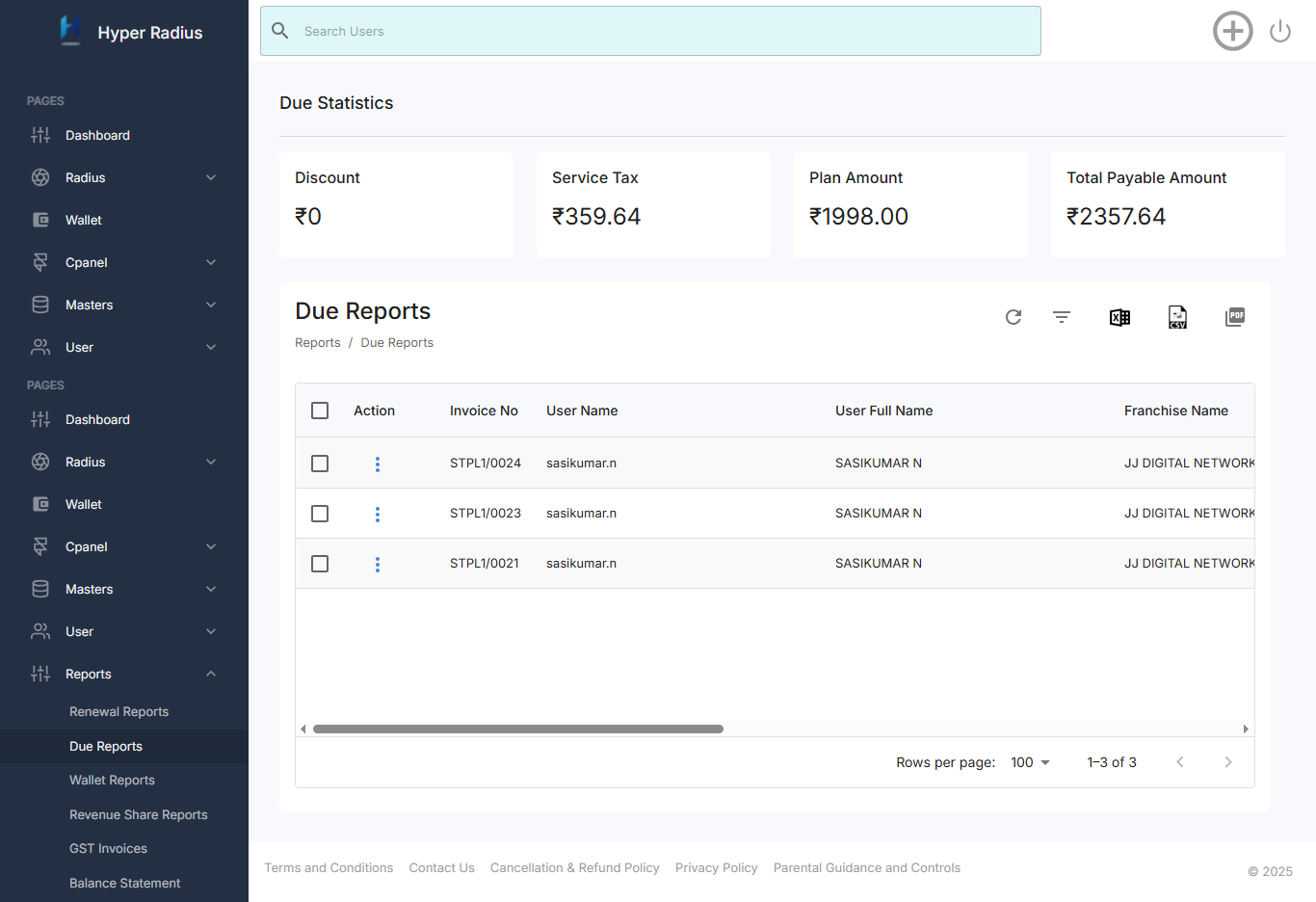The image size is (1316, 902).
Task: Click the first Radius aperture icon
Action: point(40,177)
